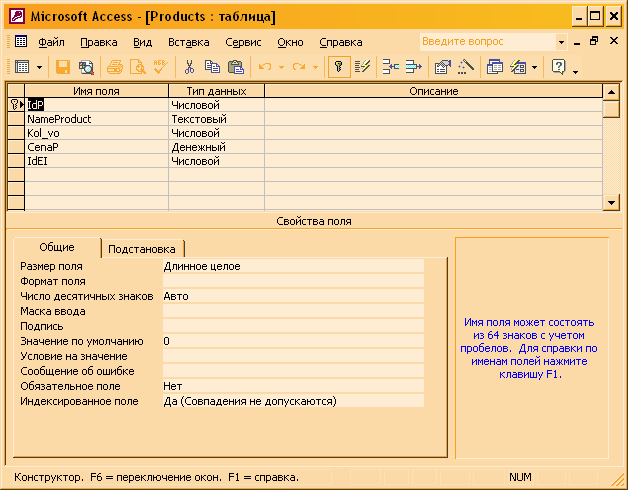Select the NameProduct field name cell
This screenshot has height=490, width=628.
point(97,119)
